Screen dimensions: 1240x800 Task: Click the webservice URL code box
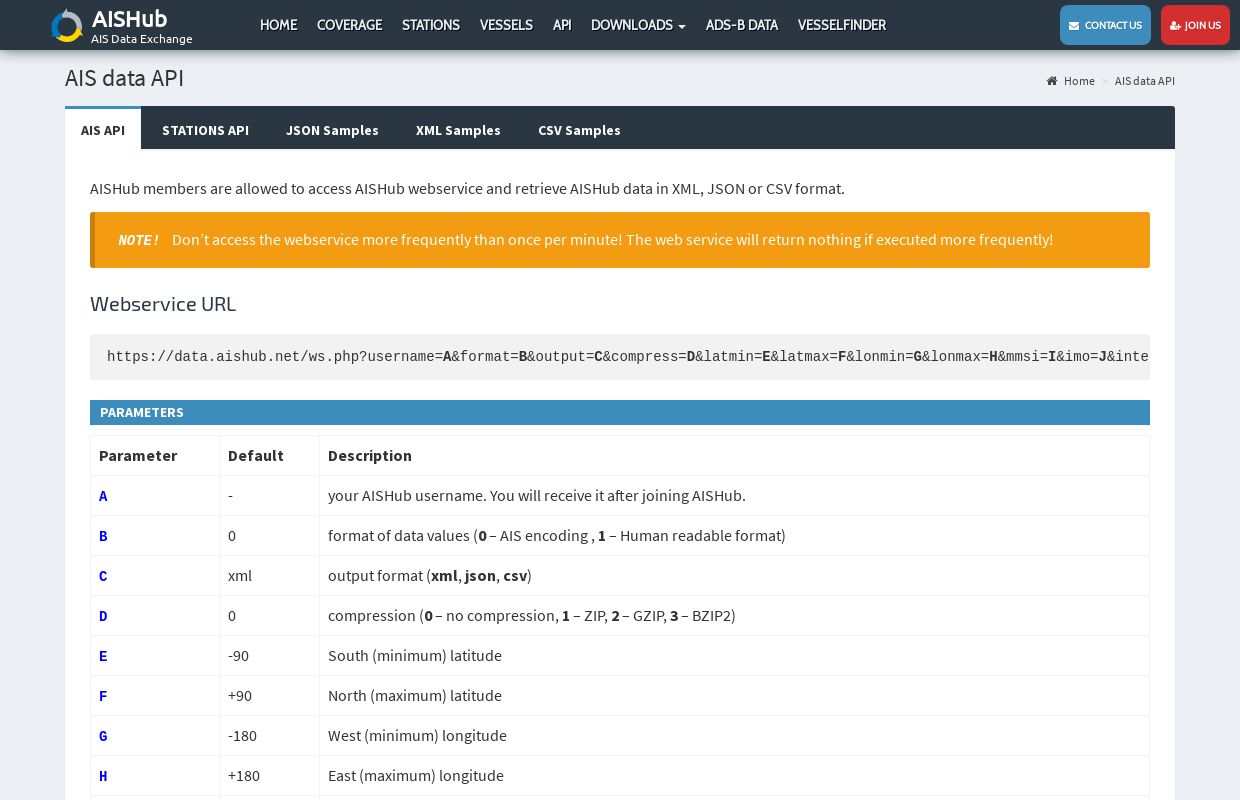pos(620,357)
